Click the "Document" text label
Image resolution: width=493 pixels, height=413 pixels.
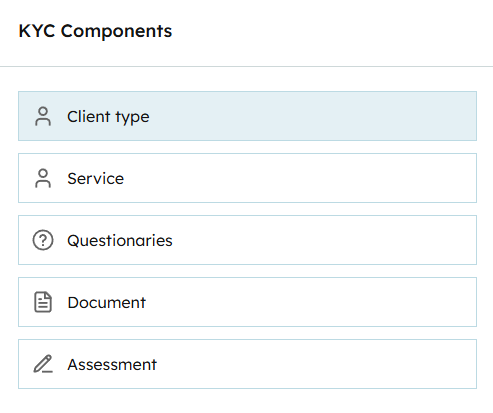tap(107, 302)
